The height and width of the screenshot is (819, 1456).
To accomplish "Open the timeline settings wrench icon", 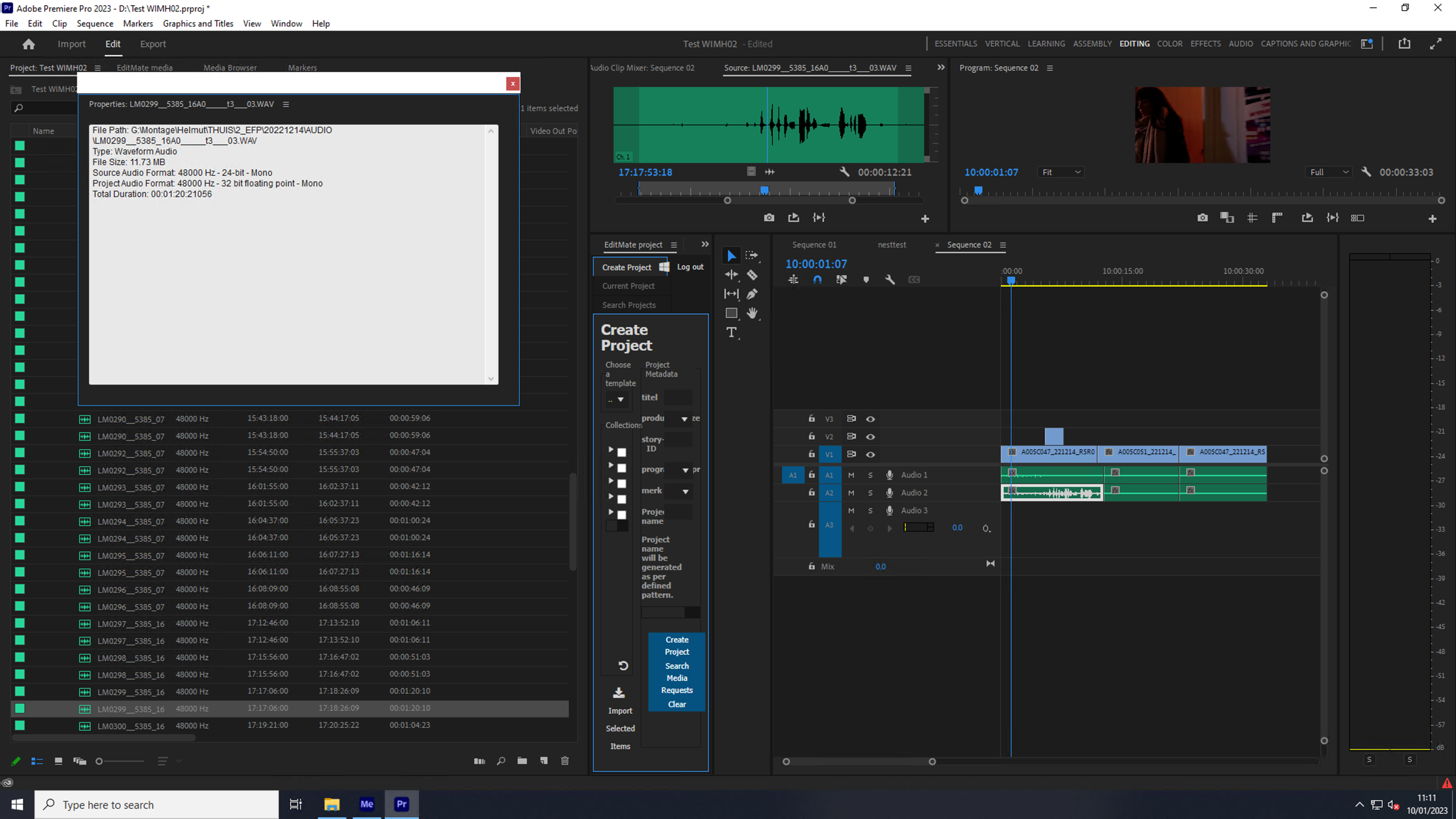I will click(x=890, y=280).
